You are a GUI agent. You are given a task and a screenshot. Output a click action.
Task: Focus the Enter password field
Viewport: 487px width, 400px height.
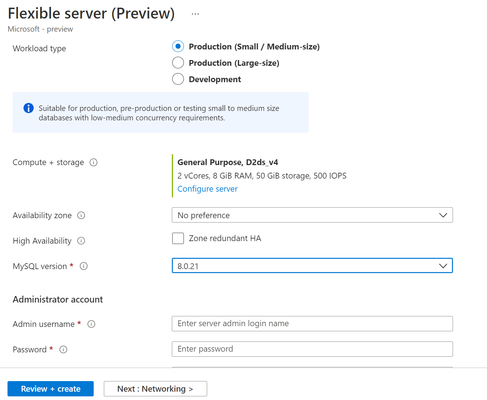tap(312, 349)
